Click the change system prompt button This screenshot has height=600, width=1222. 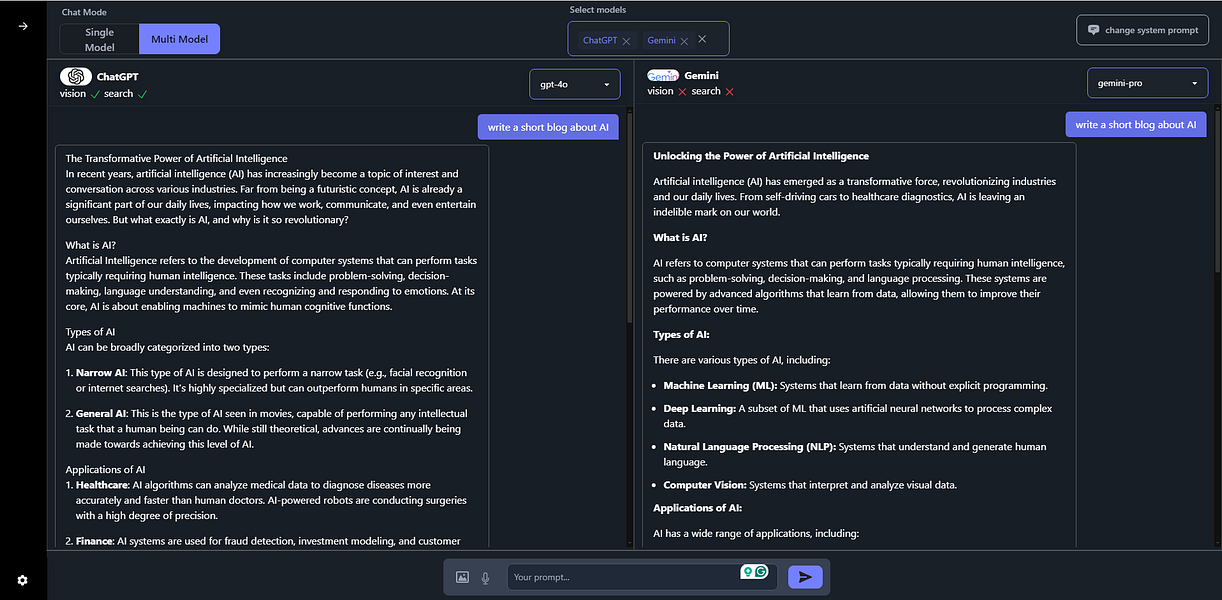pos(1142,30)
